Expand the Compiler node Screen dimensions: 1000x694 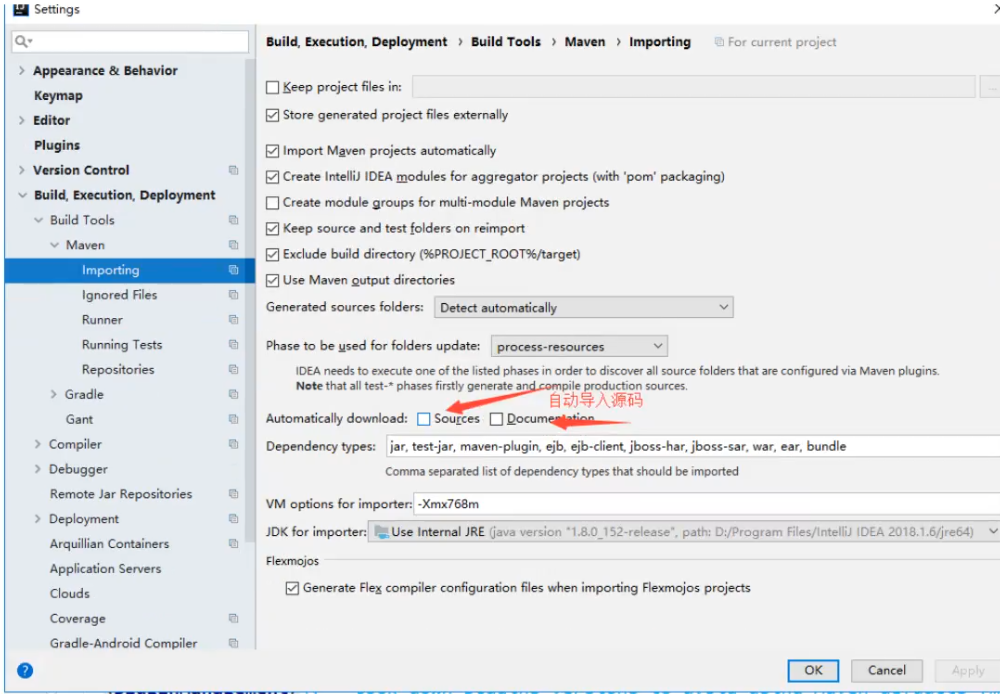[x=38, y=444]
